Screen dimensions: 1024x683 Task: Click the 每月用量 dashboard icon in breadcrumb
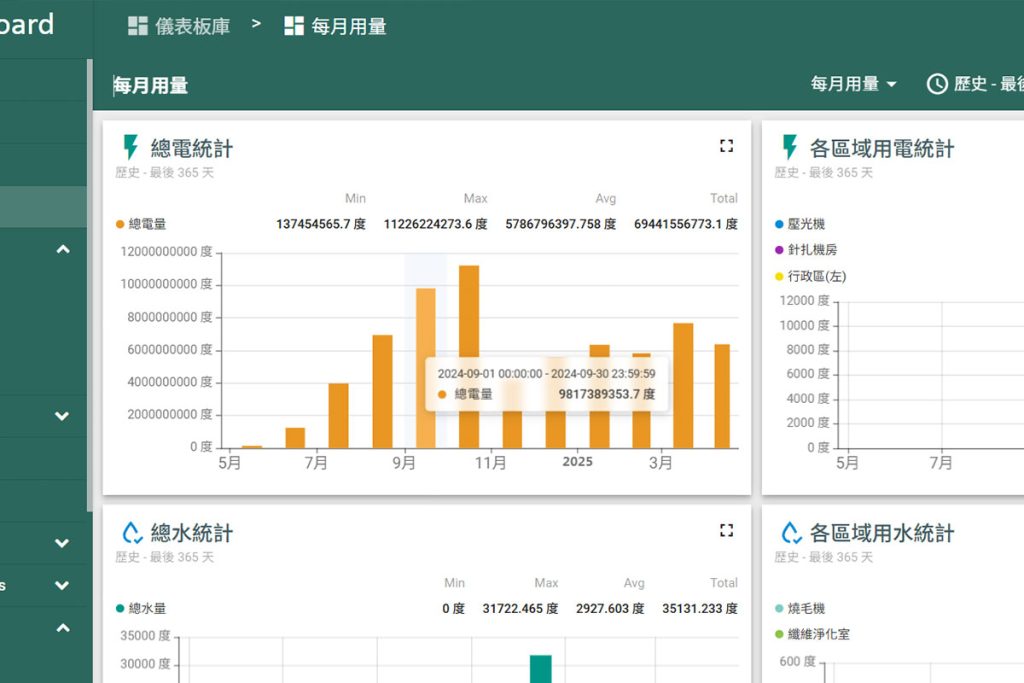294,27
